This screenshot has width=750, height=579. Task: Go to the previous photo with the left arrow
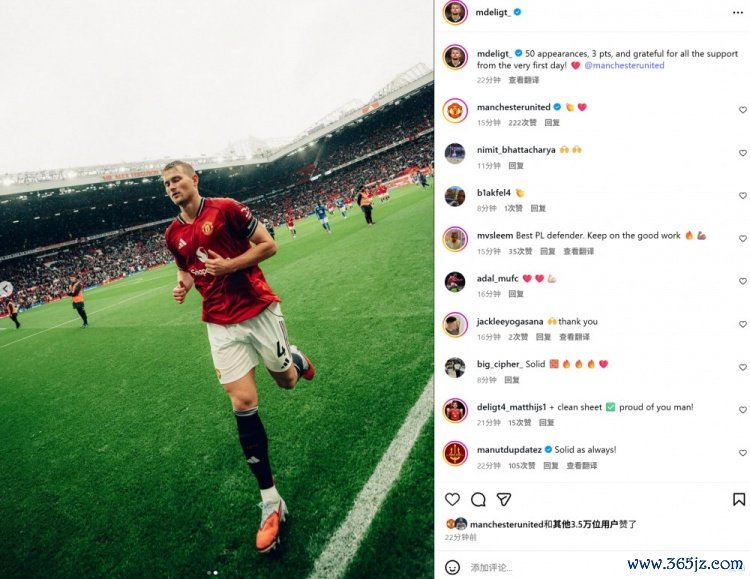(5, 289)
